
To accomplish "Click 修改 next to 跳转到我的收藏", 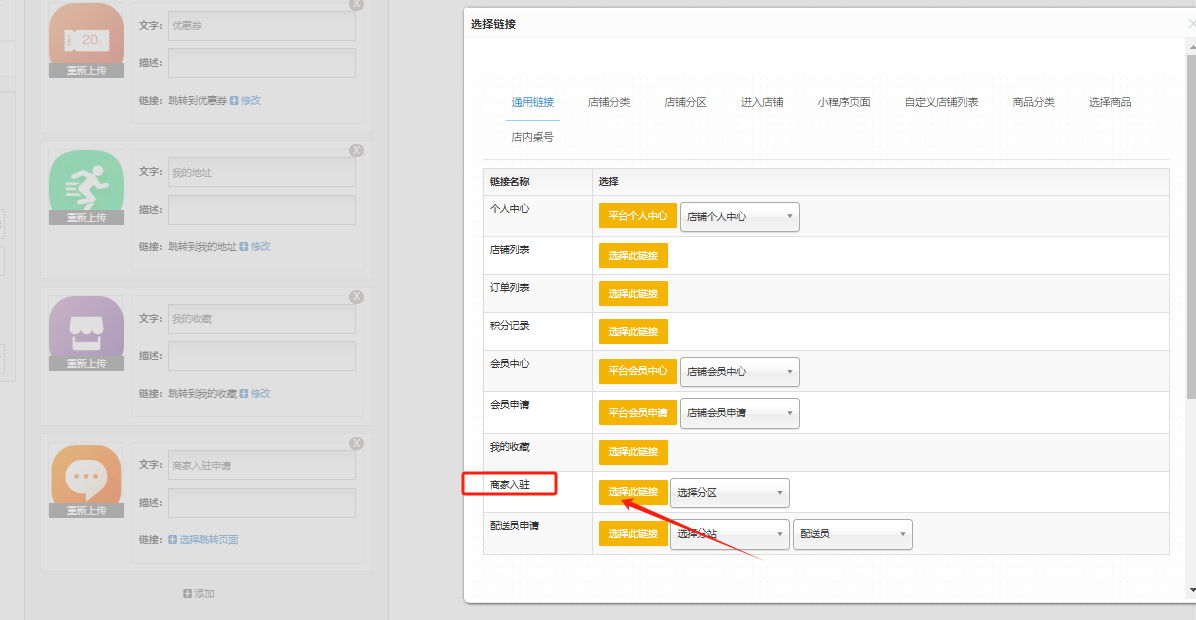I will pyautogui.click(x=256, y=394).
